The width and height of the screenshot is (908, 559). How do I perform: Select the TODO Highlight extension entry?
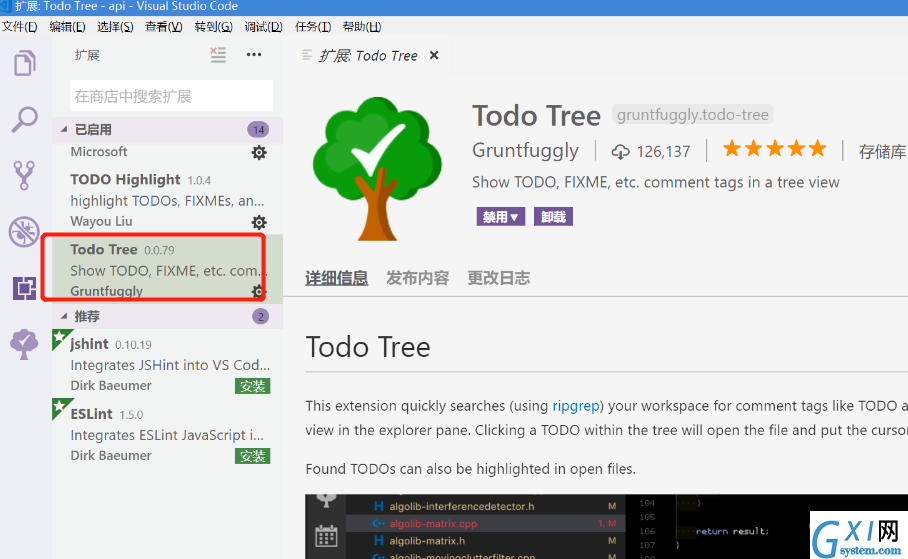167,200
